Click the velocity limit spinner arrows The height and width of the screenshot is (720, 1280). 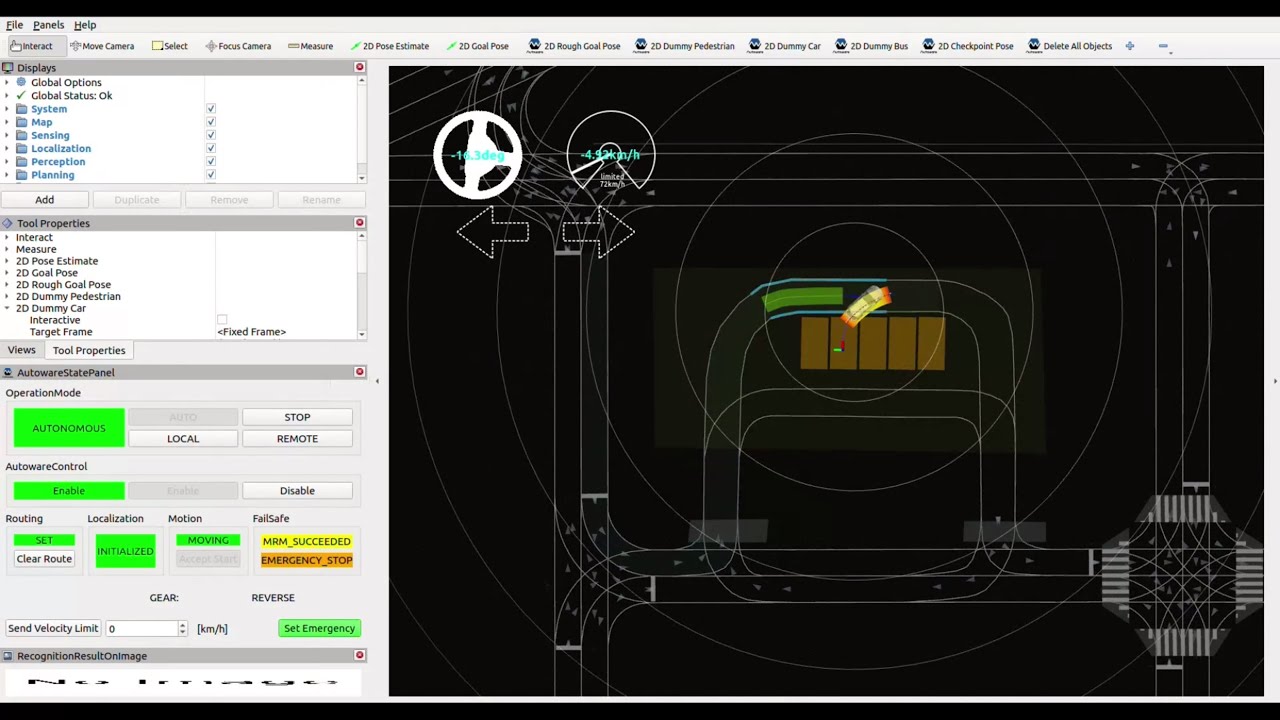[x=182, y=628]
